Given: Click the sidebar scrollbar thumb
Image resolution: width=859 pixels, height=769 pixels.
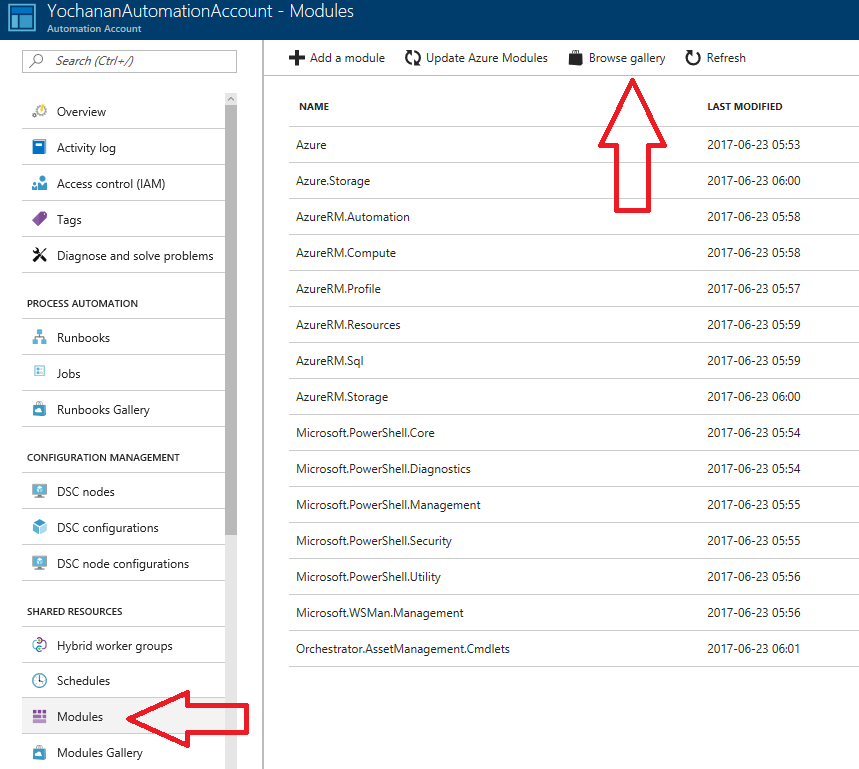Looking at the screenshot, I should (x=231, y=319).
